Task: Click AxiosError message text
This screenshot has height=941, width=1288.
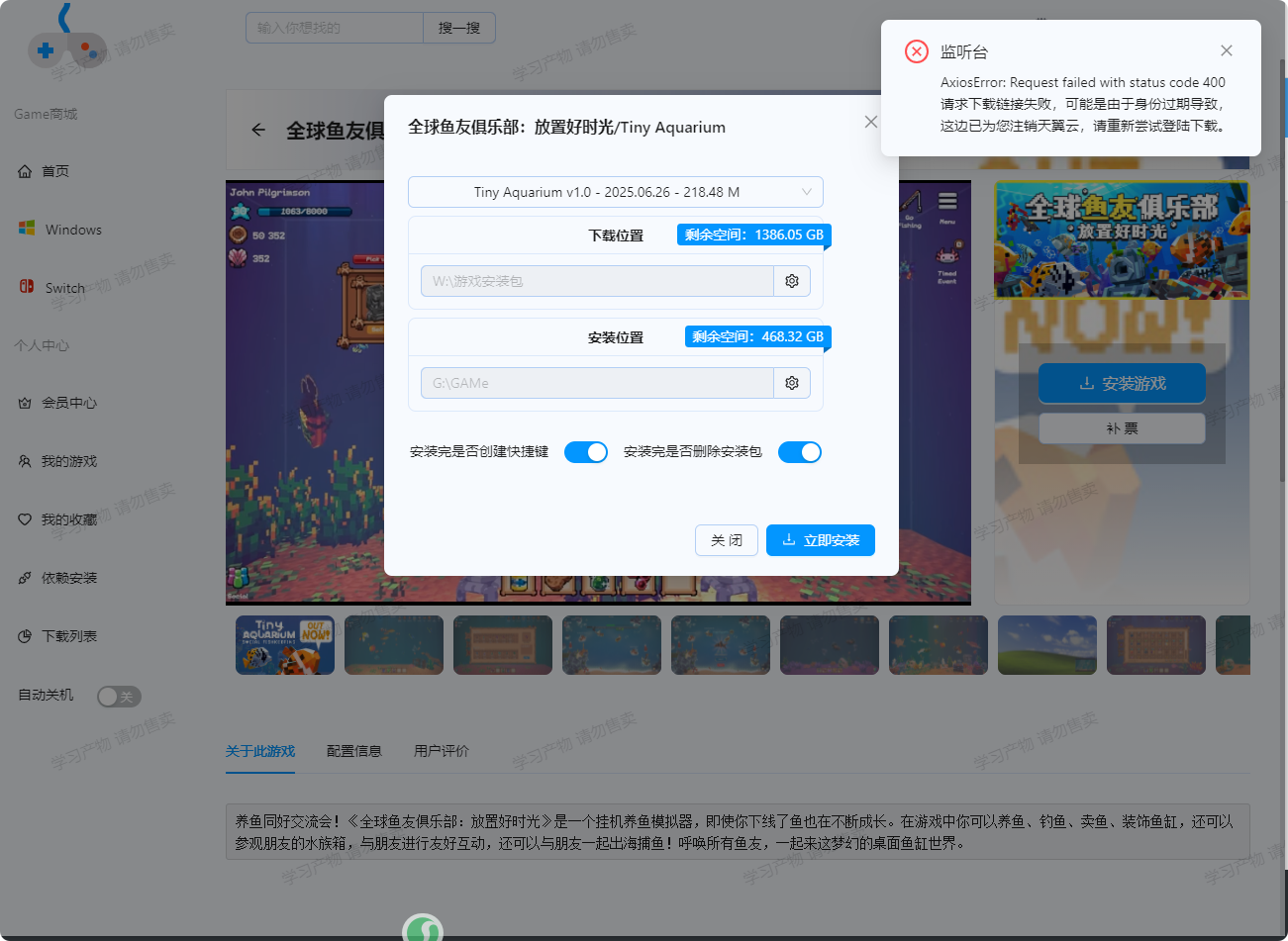Action: point(1083,82)
